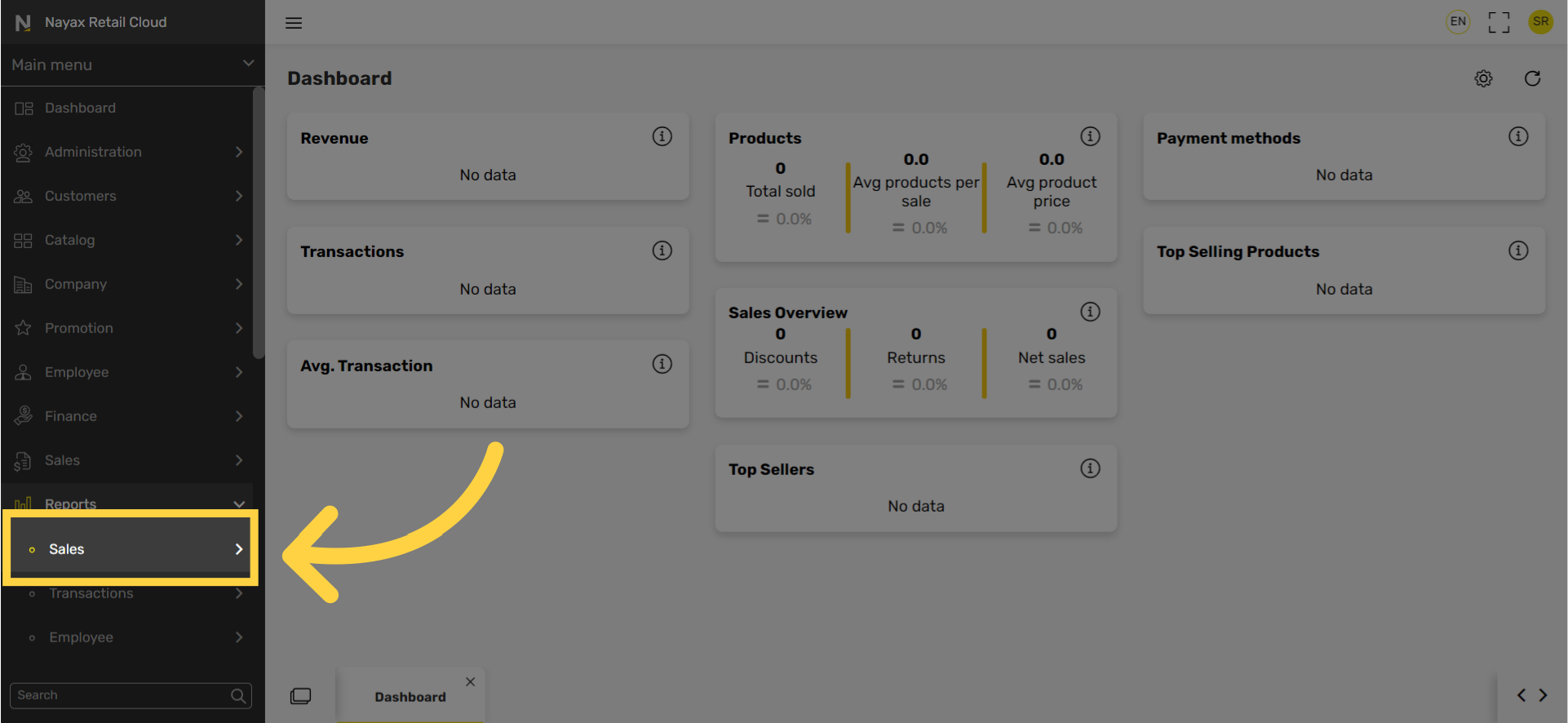Click the hamburger menu icon
The height and width of the screenshot is (723, 1568).
[x=294, y=23]
